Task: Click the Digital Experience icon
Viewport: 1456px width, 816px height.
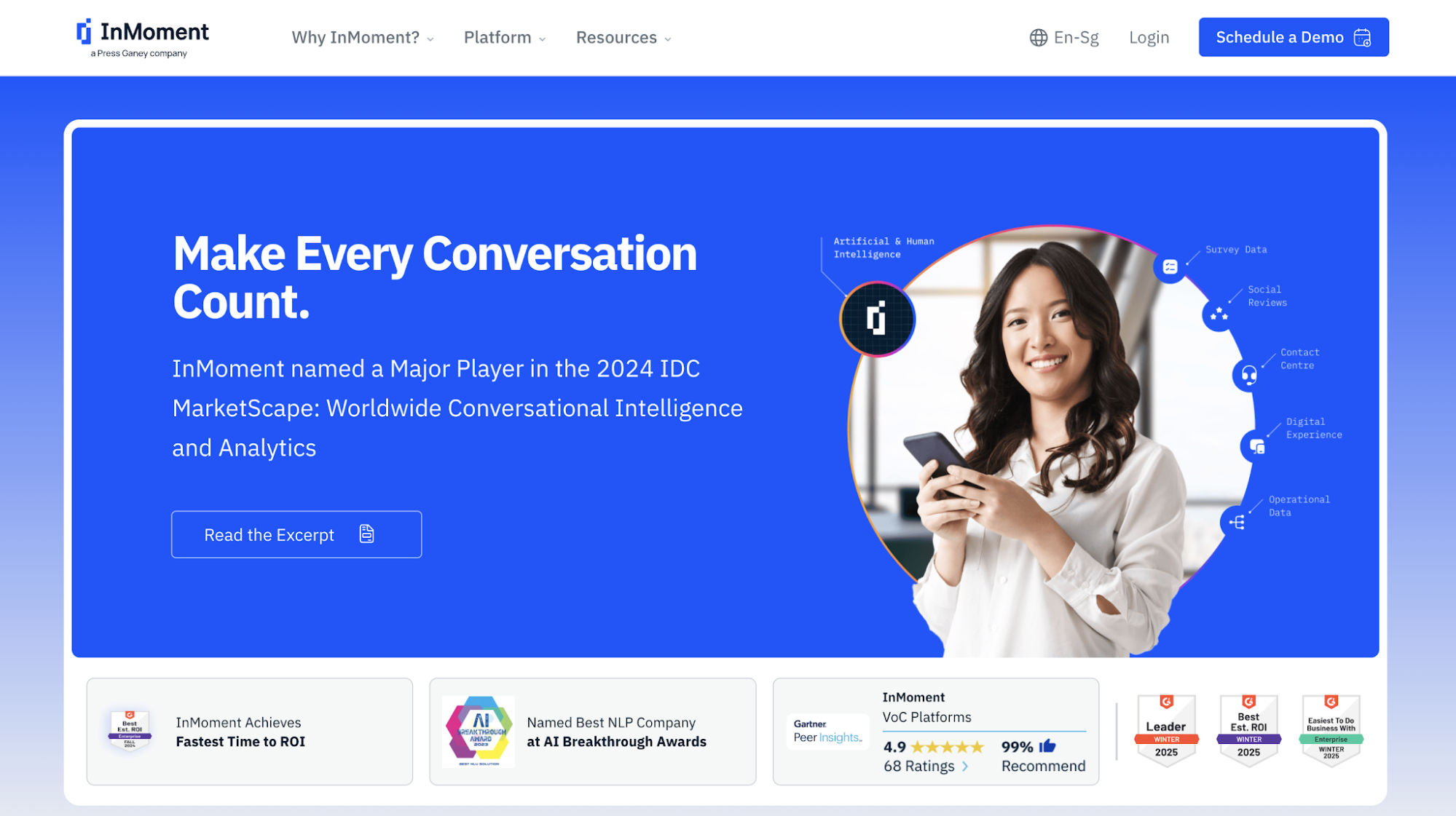Action: click(x=1257, y=446)
